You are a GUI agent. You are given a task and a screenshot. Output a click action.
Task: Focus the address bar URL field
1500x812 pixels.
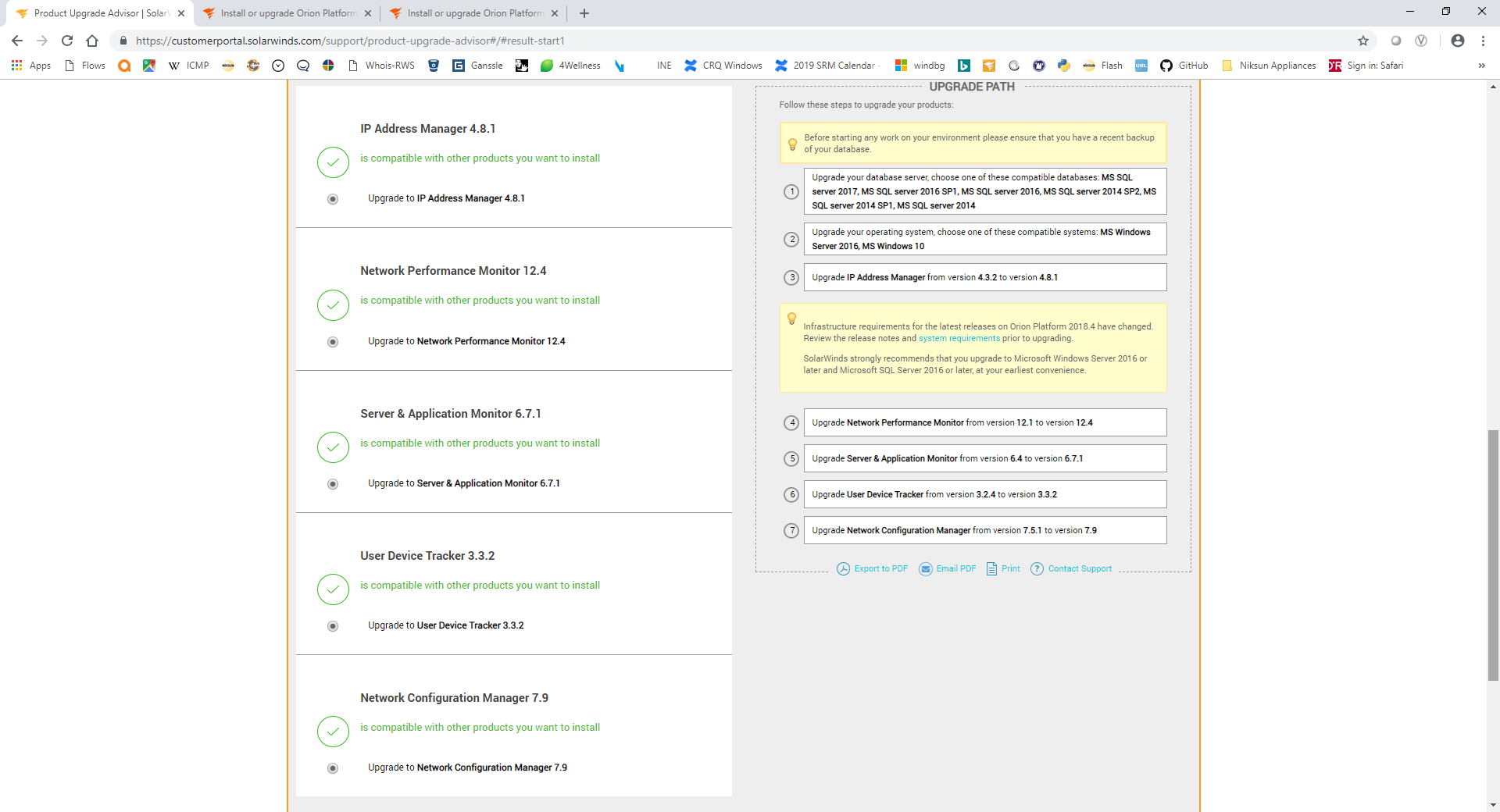click(x=734, y=41)
